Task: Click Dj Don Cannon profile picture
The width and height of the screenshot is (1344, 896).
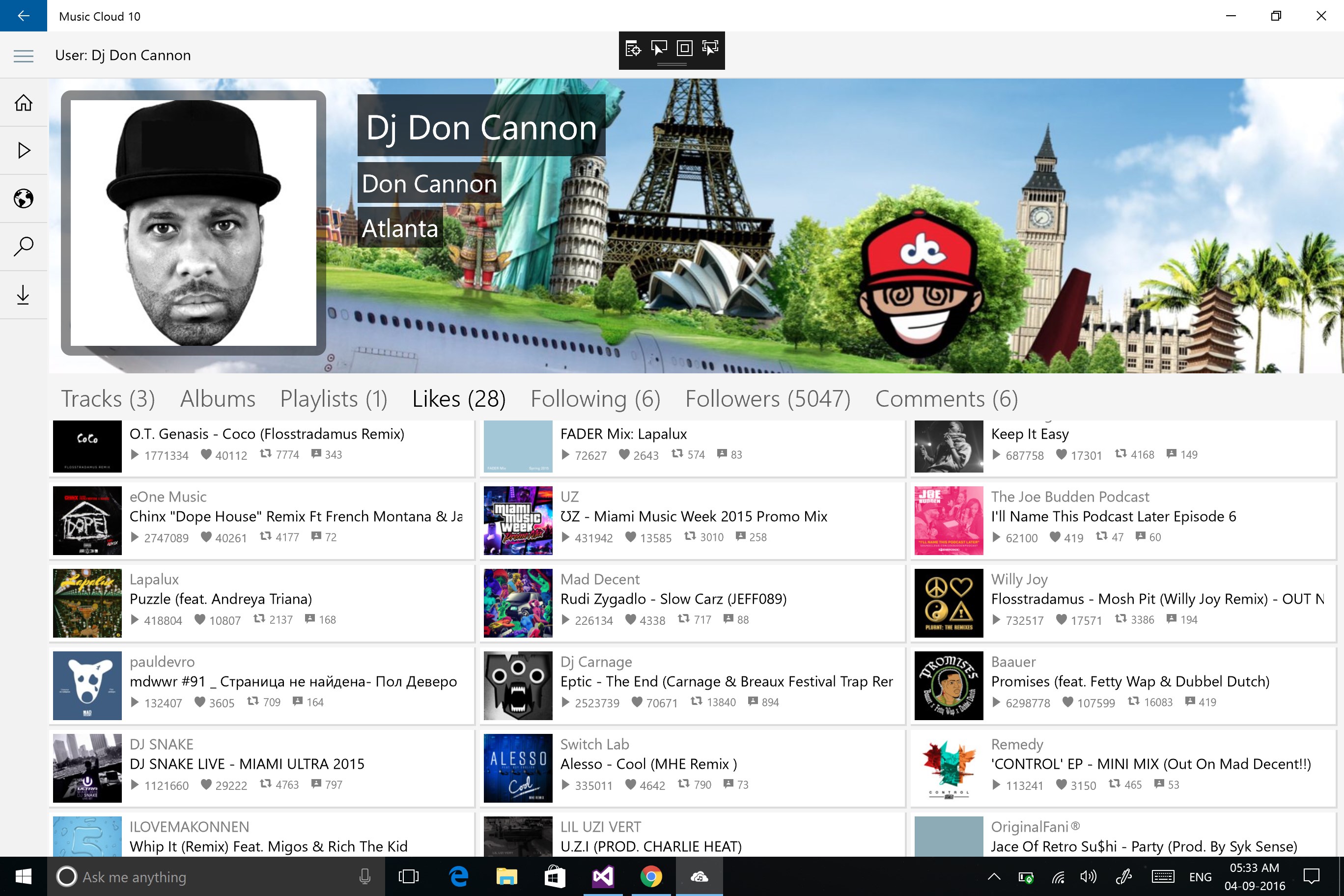Action: point(193,223)
